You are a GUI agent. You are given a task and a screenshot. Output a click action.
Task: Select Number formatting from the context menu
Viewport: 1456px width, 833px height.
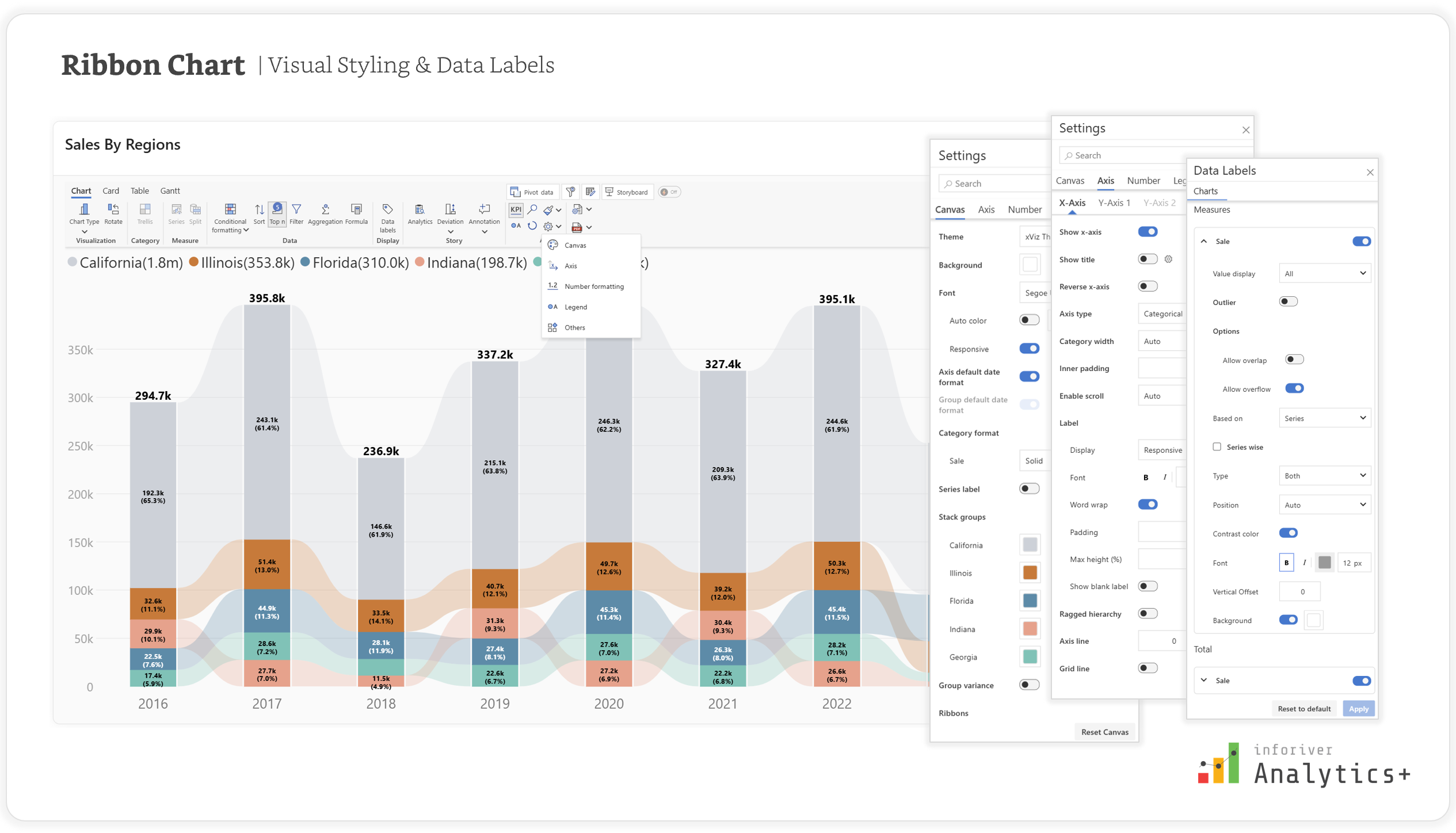[x=593, y=286]
